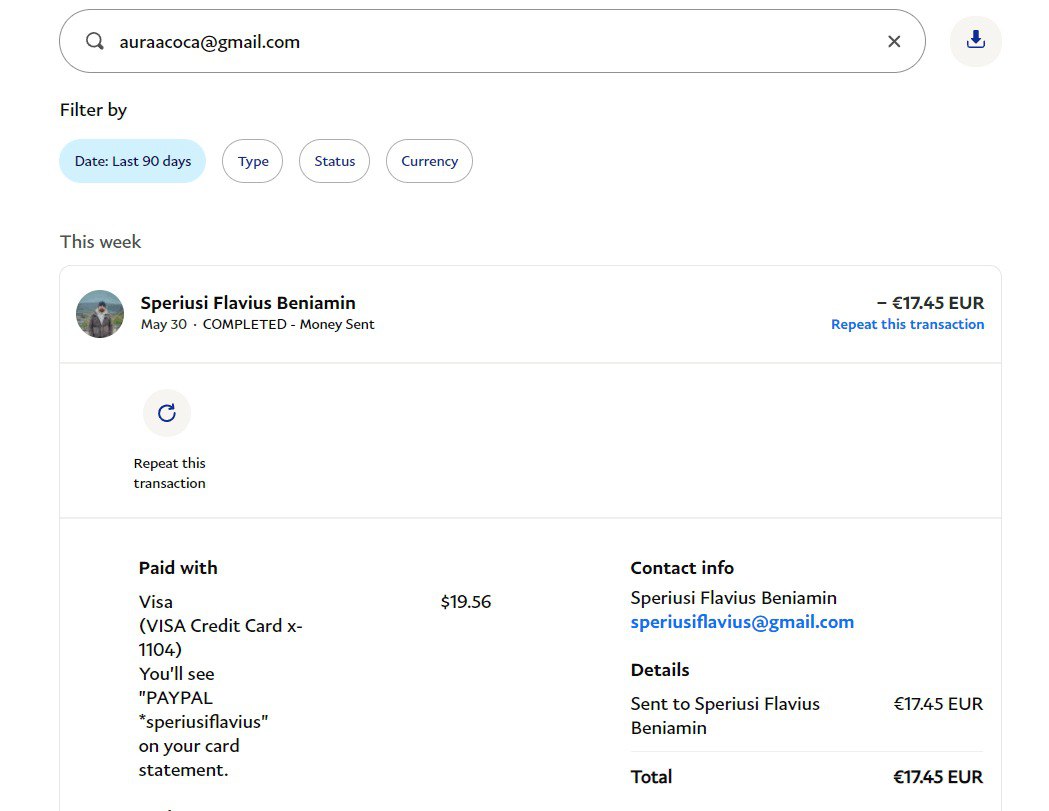1049x811 pixels.
Task: Focus the search box containing auraacoca@gmail.com
Action: [490, 42]
